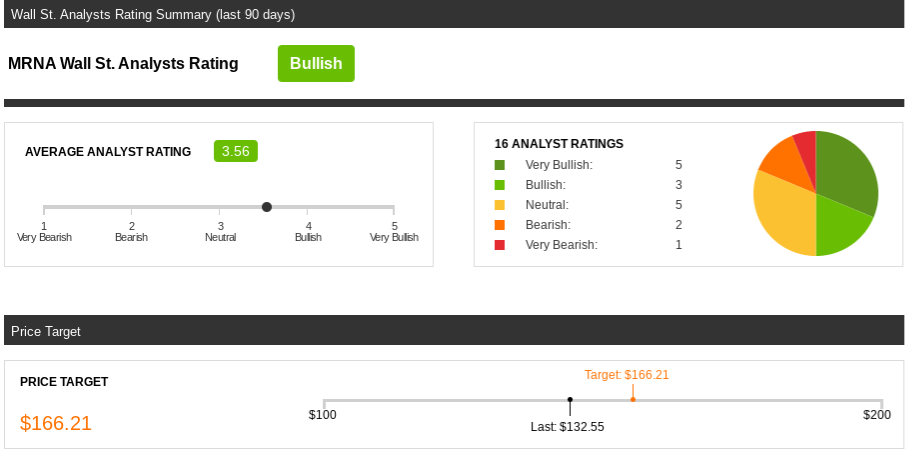This screenshot has height=454, width=909.
Task: Click the '16 ANALYST RATINGS' heading
Action: [x=559, y=144]
